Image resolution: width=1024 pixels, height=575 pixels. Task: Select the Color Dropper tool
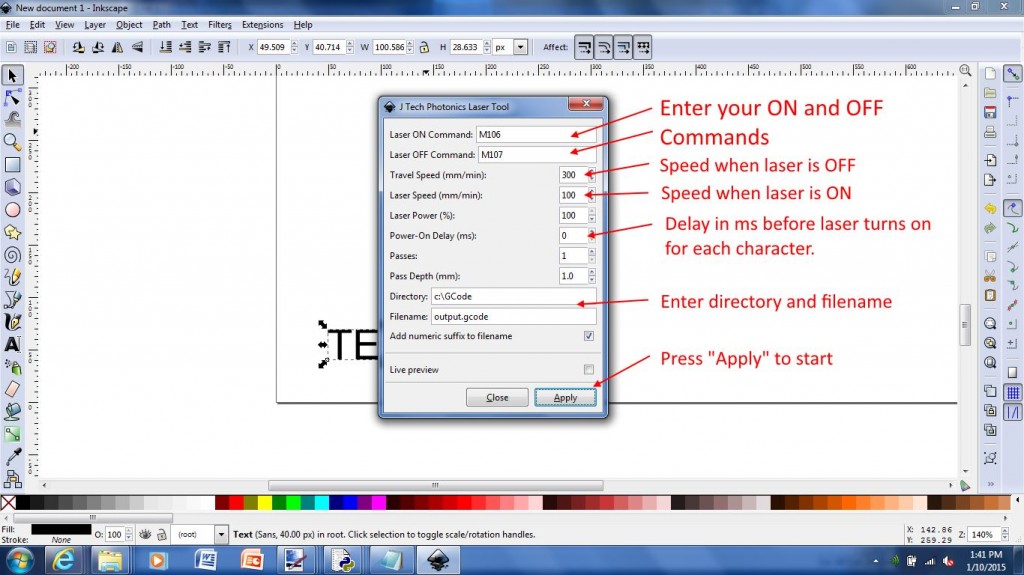point(12,456)
